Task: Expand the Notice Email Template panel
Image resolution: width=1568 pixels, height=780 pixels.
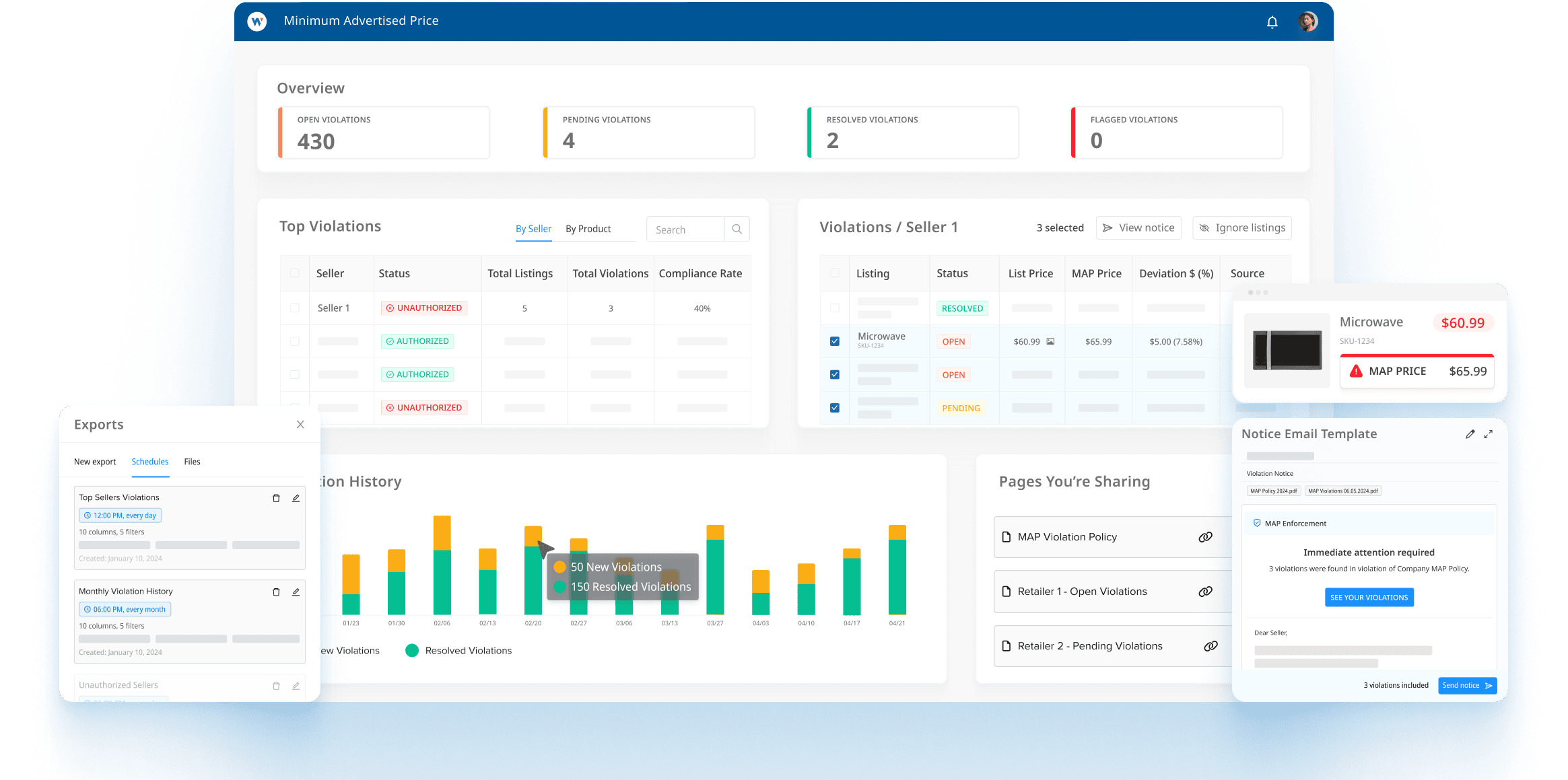Action: click(x=1489, y=435)
